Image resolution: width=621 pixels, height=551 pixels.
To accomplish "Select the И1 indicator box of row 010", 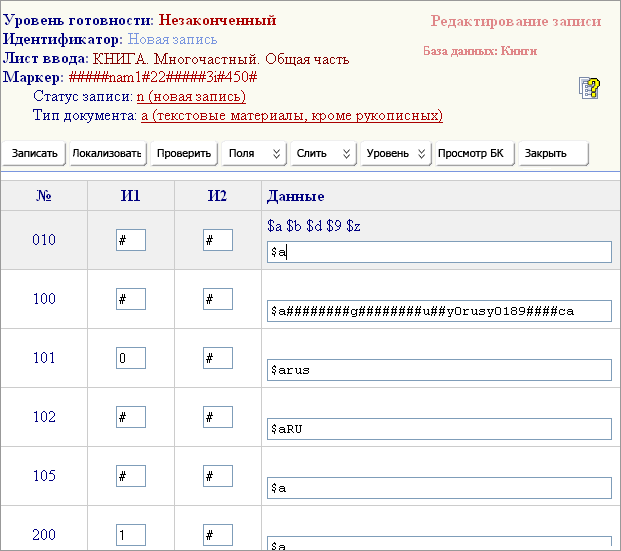I will (x=131, y=240).
